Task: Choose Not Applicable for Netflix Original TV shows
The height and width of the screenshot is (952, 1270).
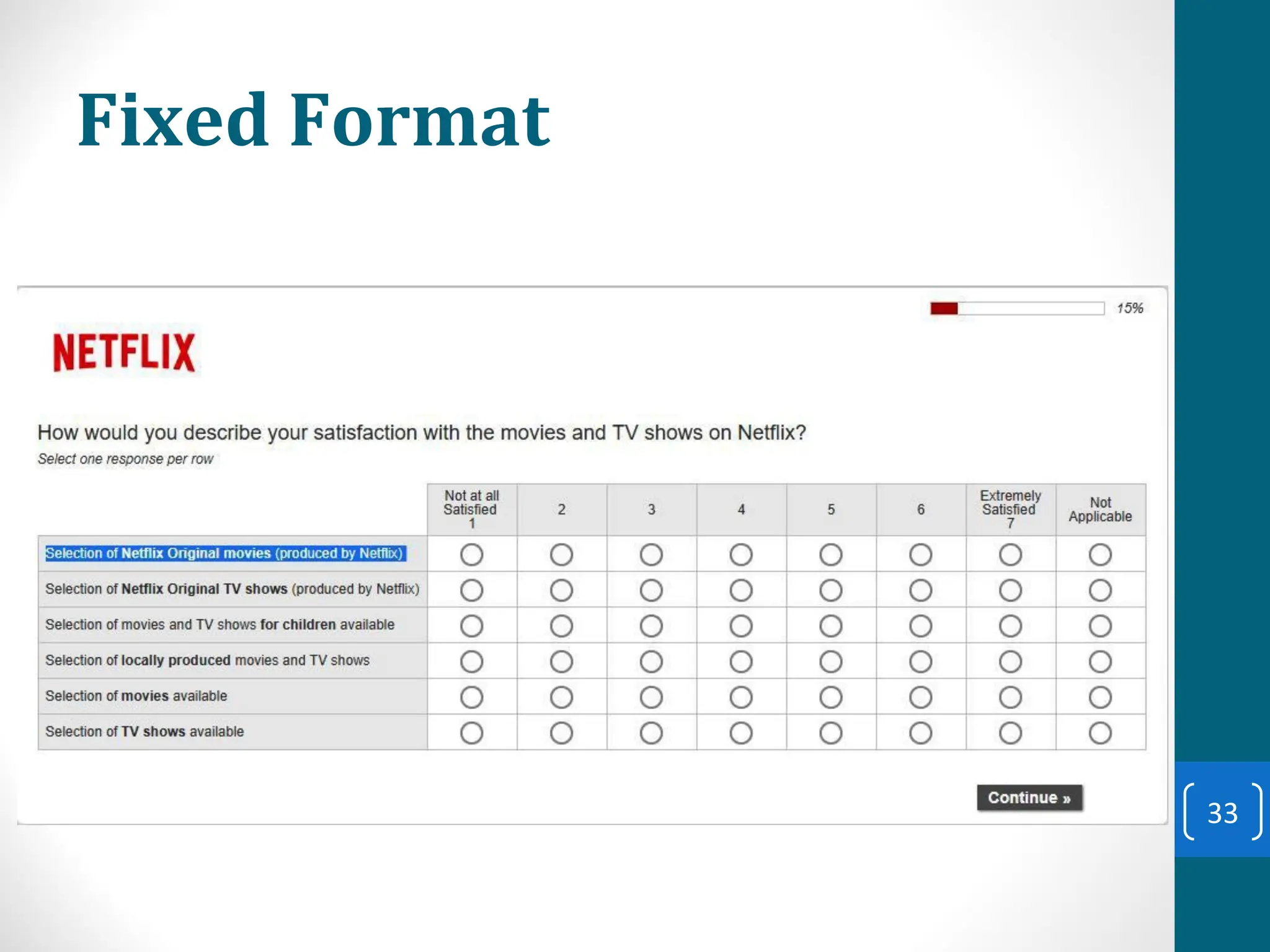Action: click(1100, 590)
